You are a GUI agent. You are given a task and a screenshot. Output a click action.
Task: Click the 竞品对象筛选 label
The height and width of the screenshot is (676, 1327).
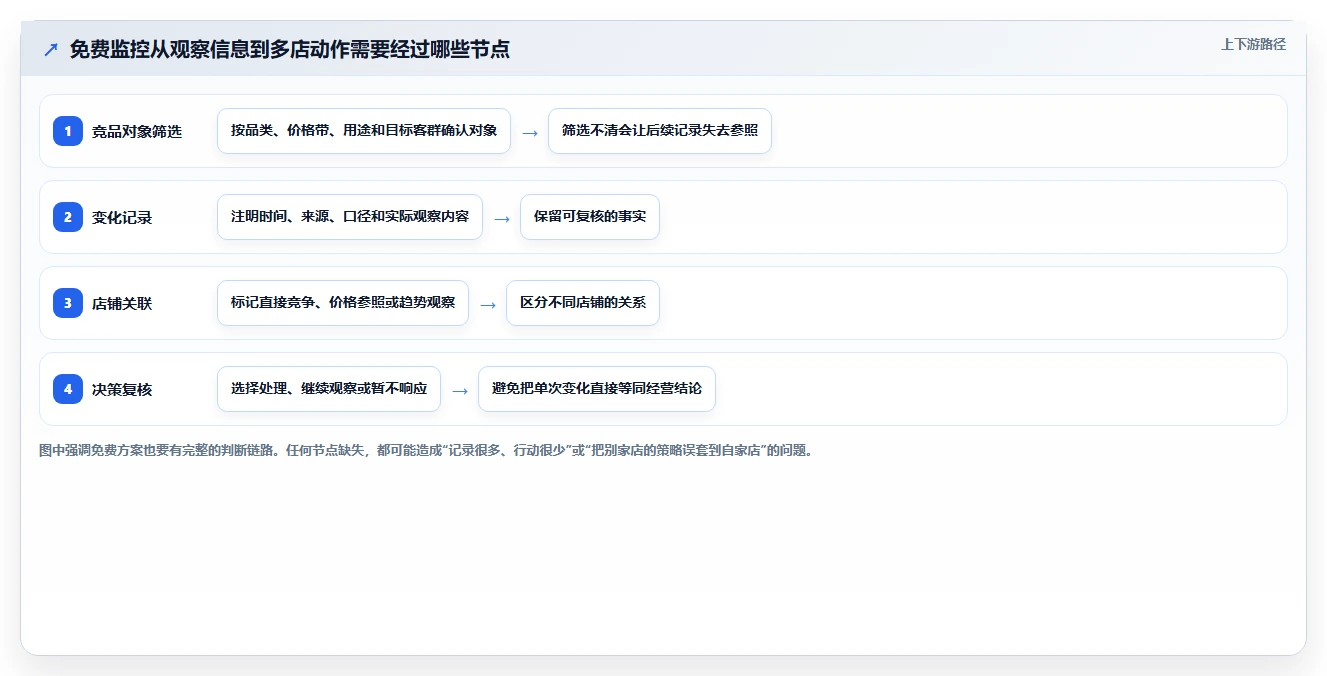coord(137,132)
